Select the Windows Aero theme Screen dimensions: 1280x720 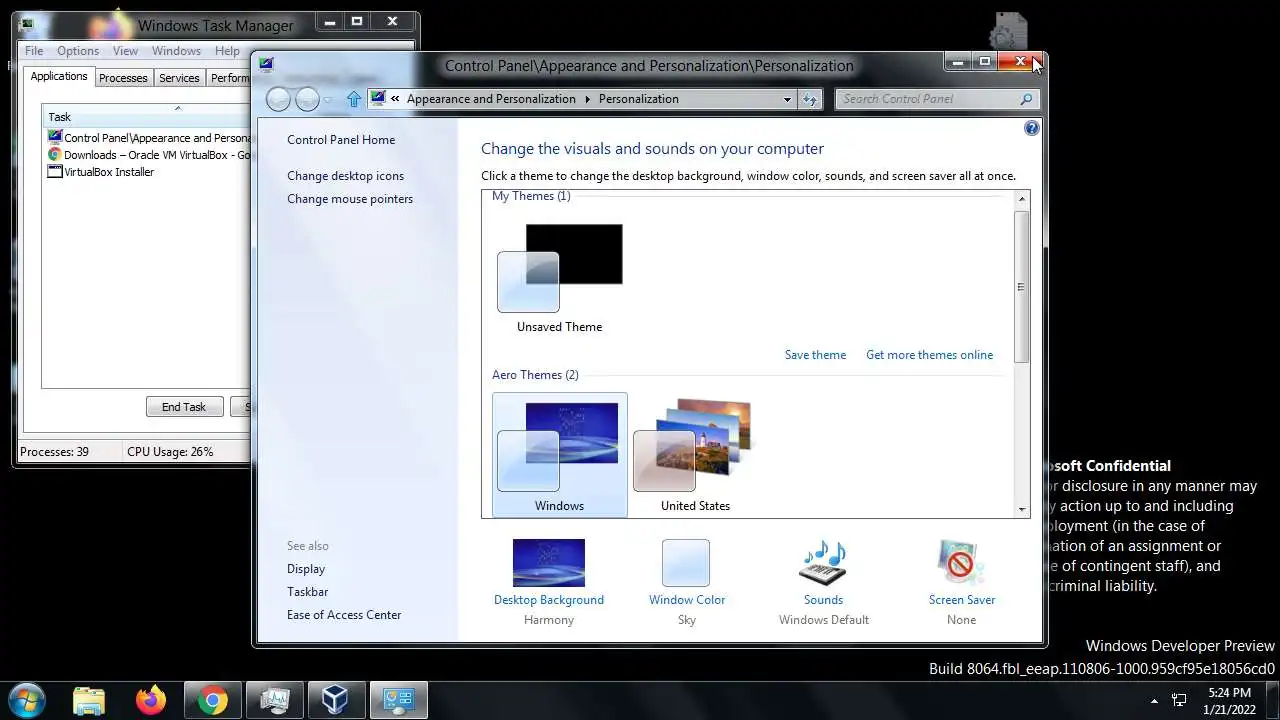pyautogui.click(x=560, y=455)
